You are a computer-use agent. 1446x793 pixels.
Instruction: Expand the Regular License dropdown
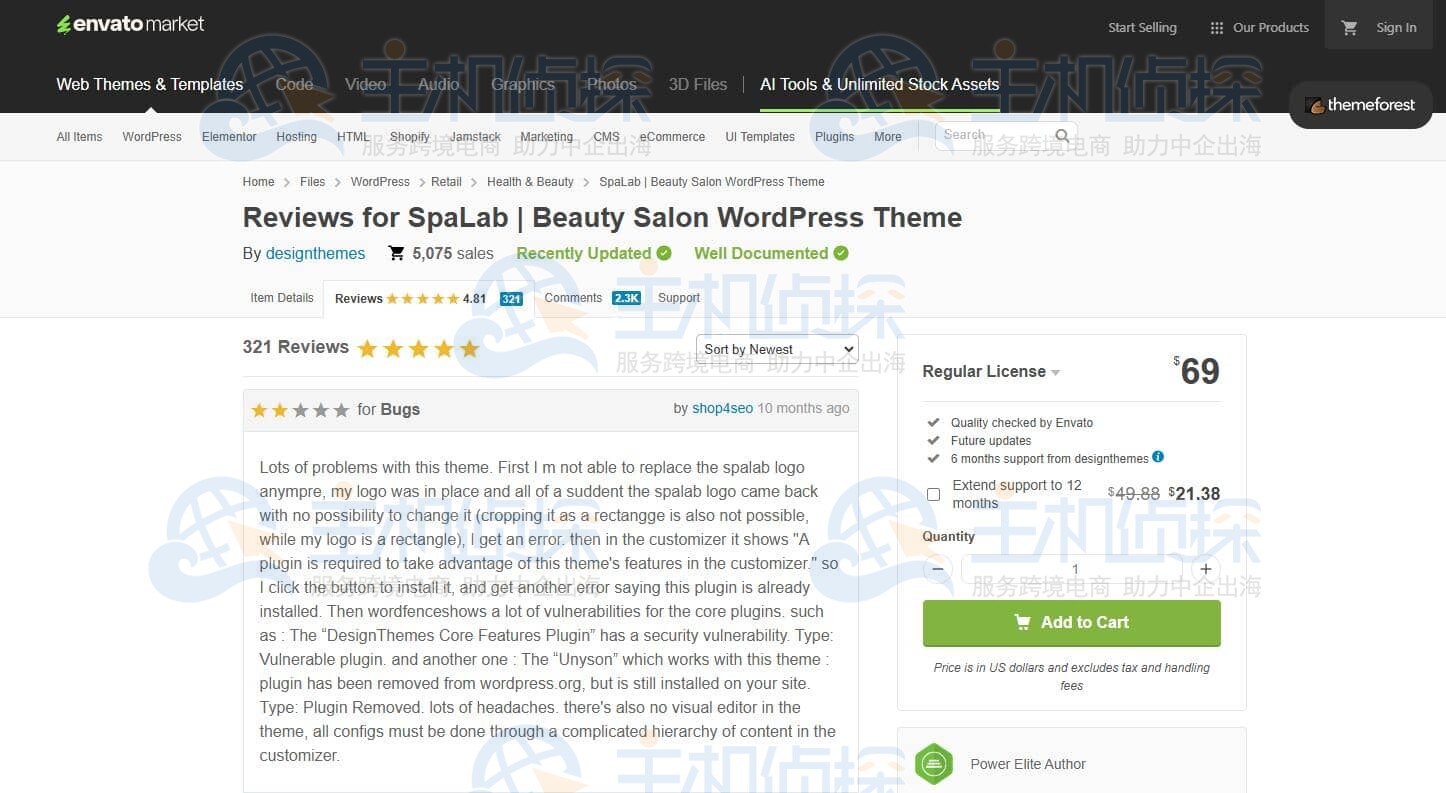click(x=991, y=371)
